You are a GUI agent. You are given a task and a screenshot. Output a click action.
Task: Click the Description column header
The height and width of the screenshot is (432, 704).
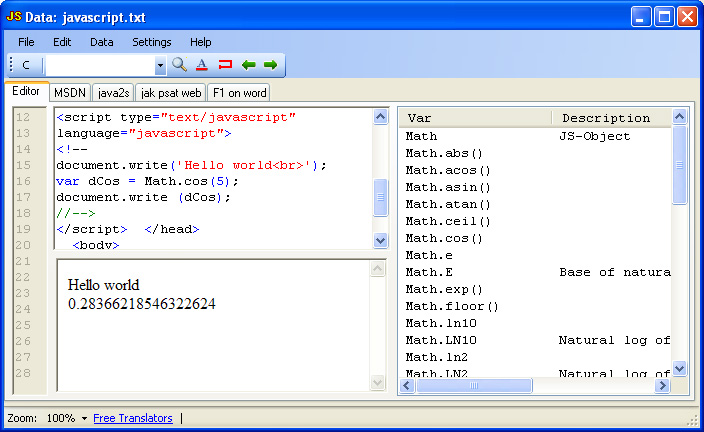[606, 118]
